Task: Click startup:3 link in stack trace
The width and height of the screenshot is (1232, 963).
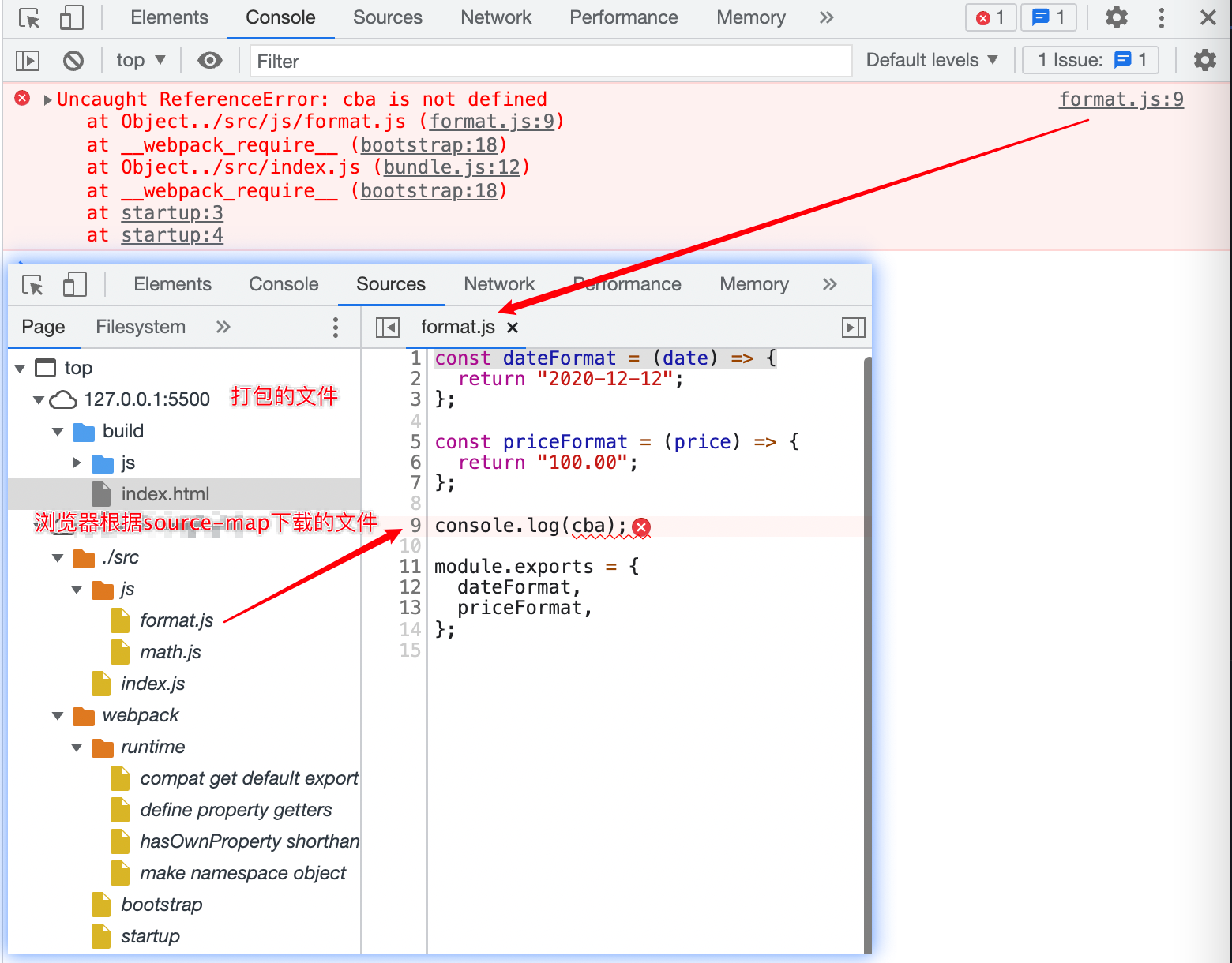Action: click(x=172, y=213)
